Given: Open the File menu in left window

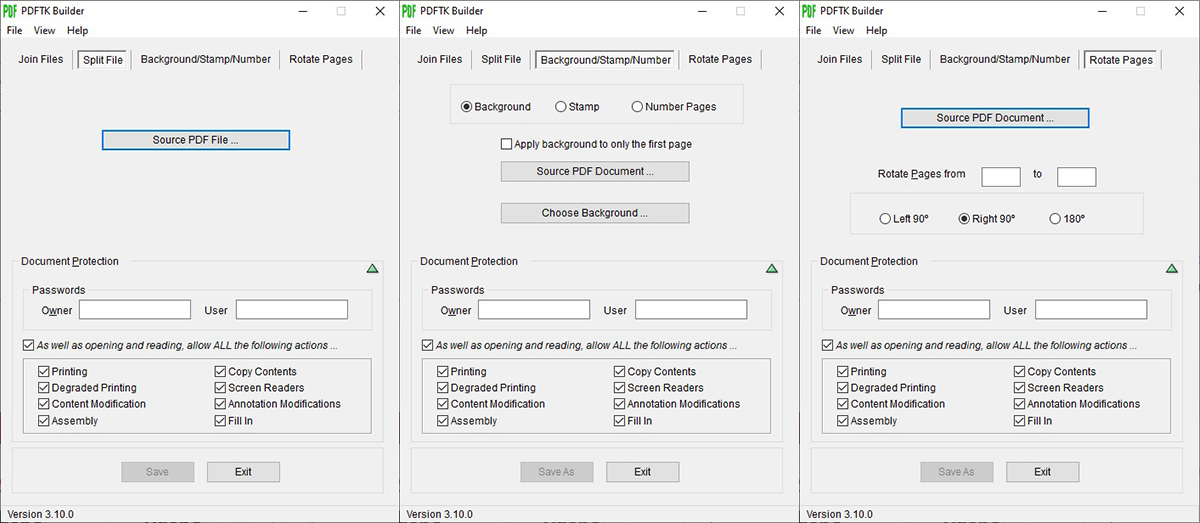Looking at the screenshot, I should 14,31.
